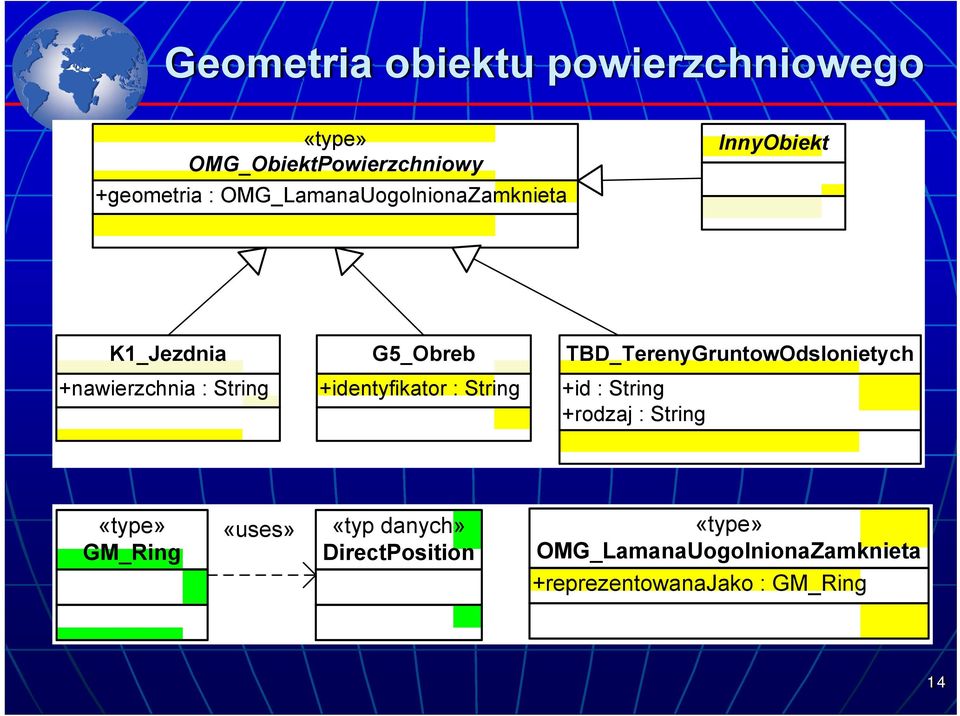Click the «type» stereotype above OMG_ObiektPowierzchniowy
The height and width of the screenshot is (716, 960).
(335, 139)
